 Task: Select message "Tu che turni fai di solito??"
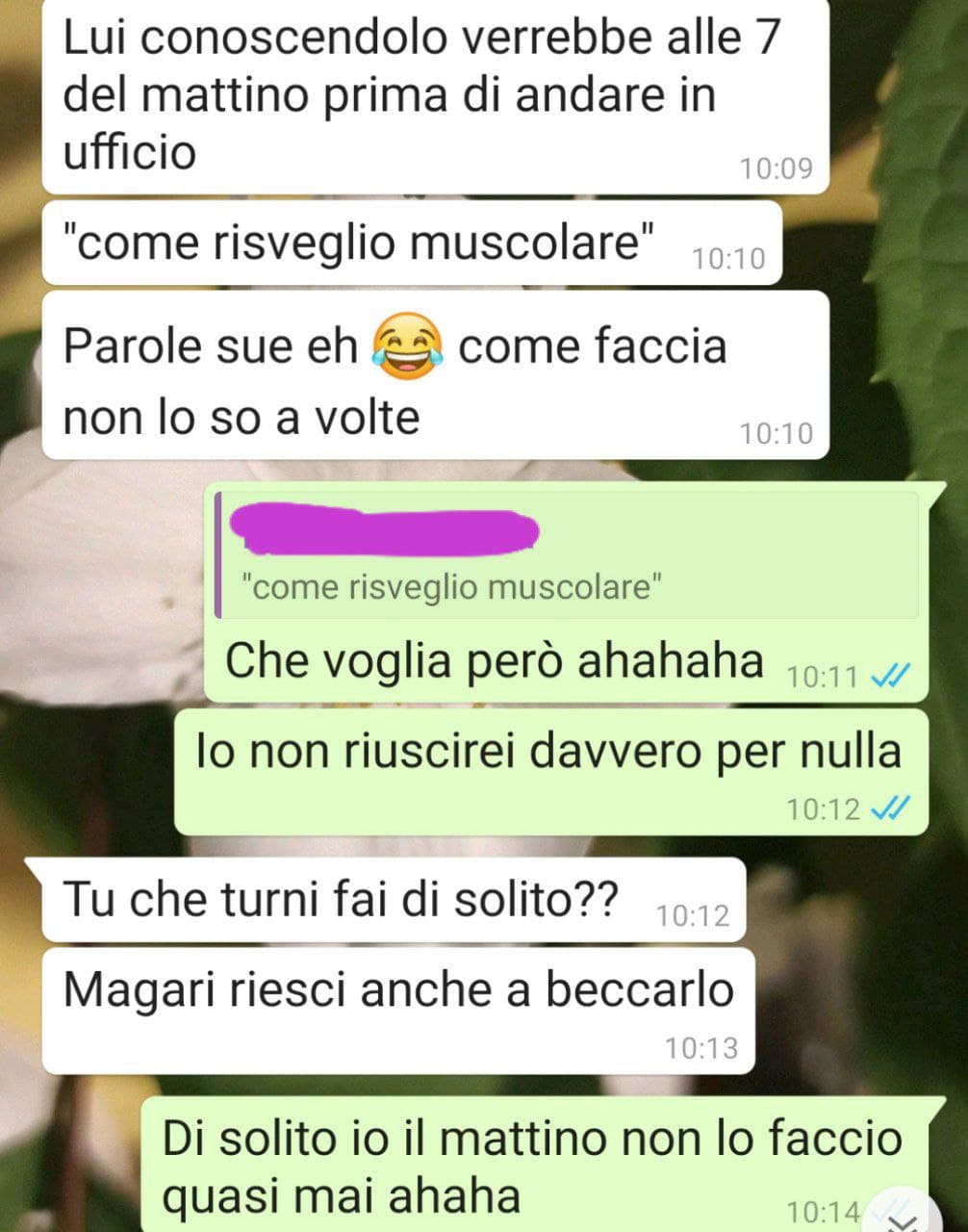pyautogui.click(x=394, y=900)
